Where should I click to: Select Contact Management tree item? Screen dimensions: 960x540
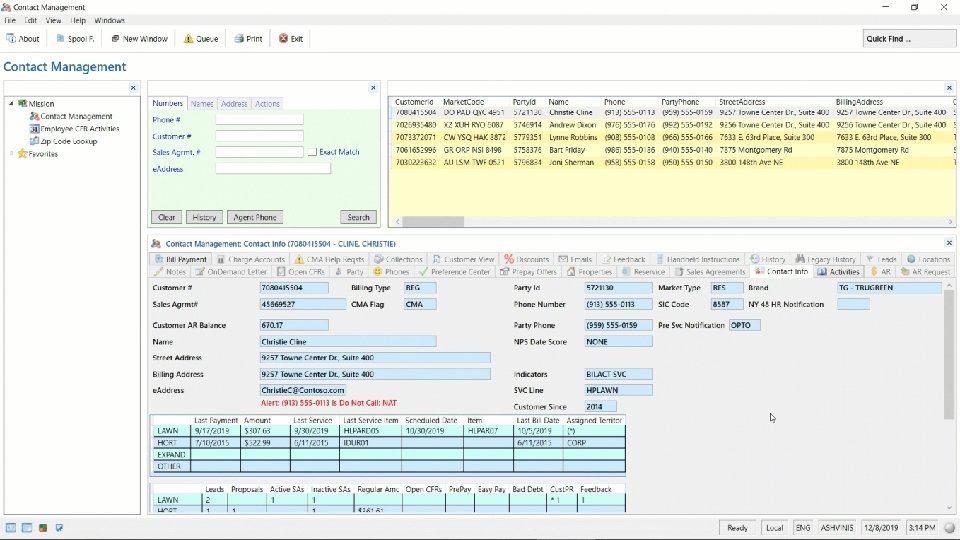point(71,116)
